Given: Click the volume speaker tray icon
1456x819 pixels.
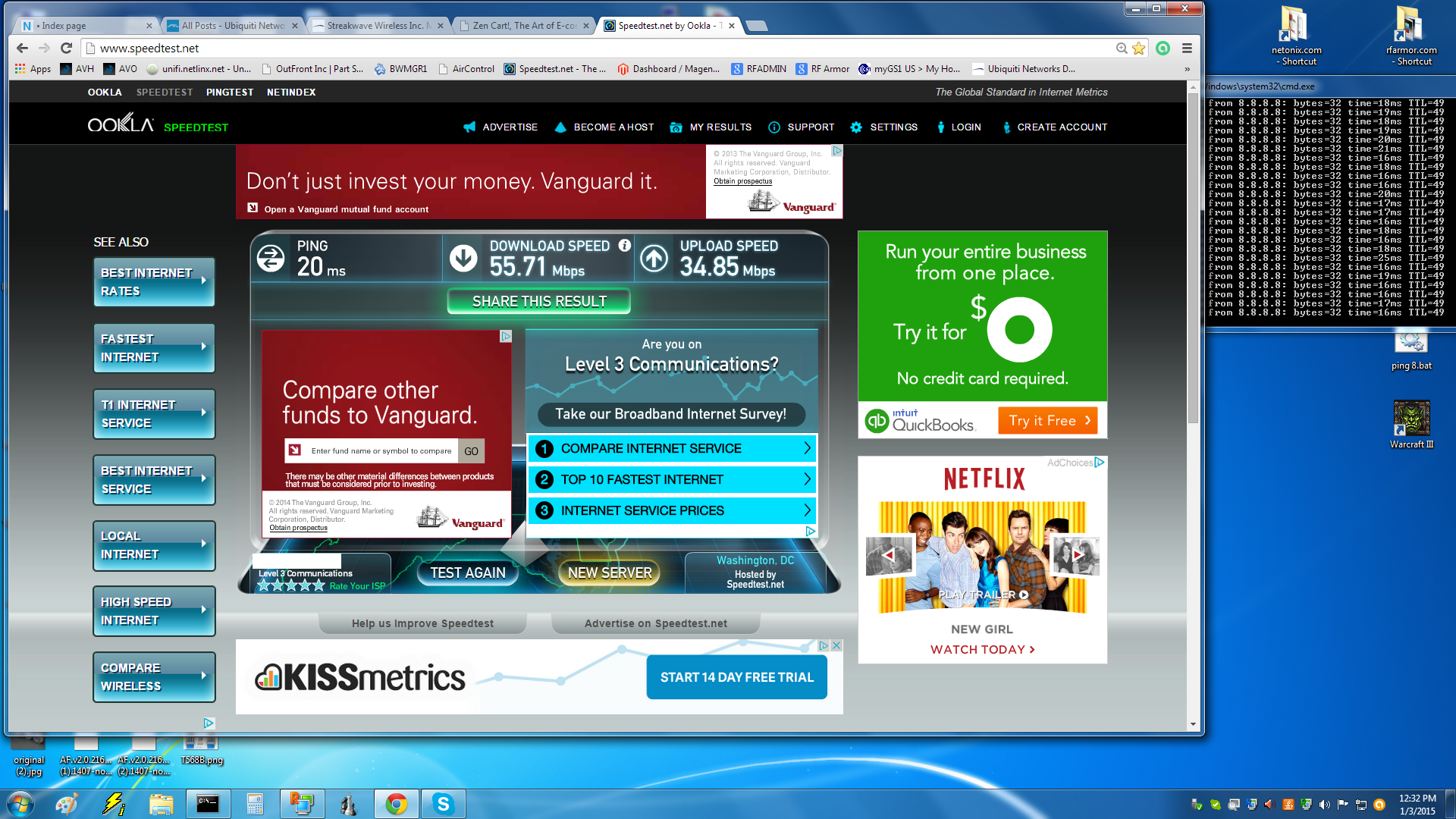Looking at the screenshot, I should coord(1324,805).
